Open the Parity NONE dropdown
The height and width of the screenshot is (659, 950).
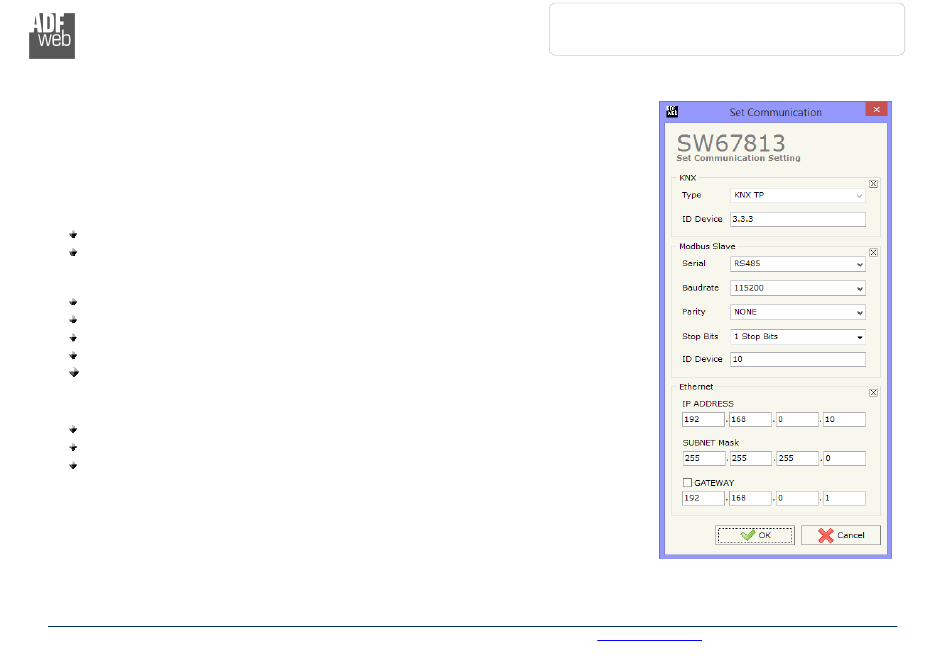click(x=797, y=312)
